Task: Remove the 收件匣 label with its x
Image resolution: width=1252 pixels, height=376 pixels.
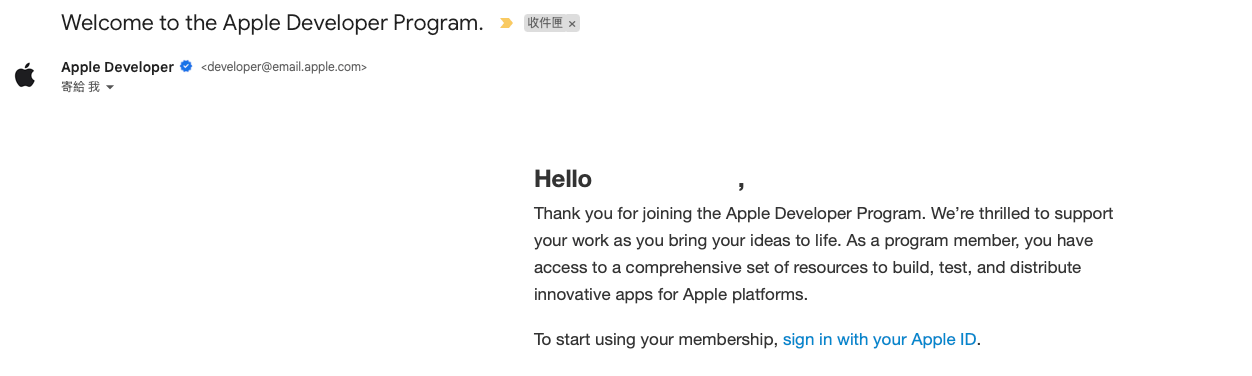Action: click(572, 24)
